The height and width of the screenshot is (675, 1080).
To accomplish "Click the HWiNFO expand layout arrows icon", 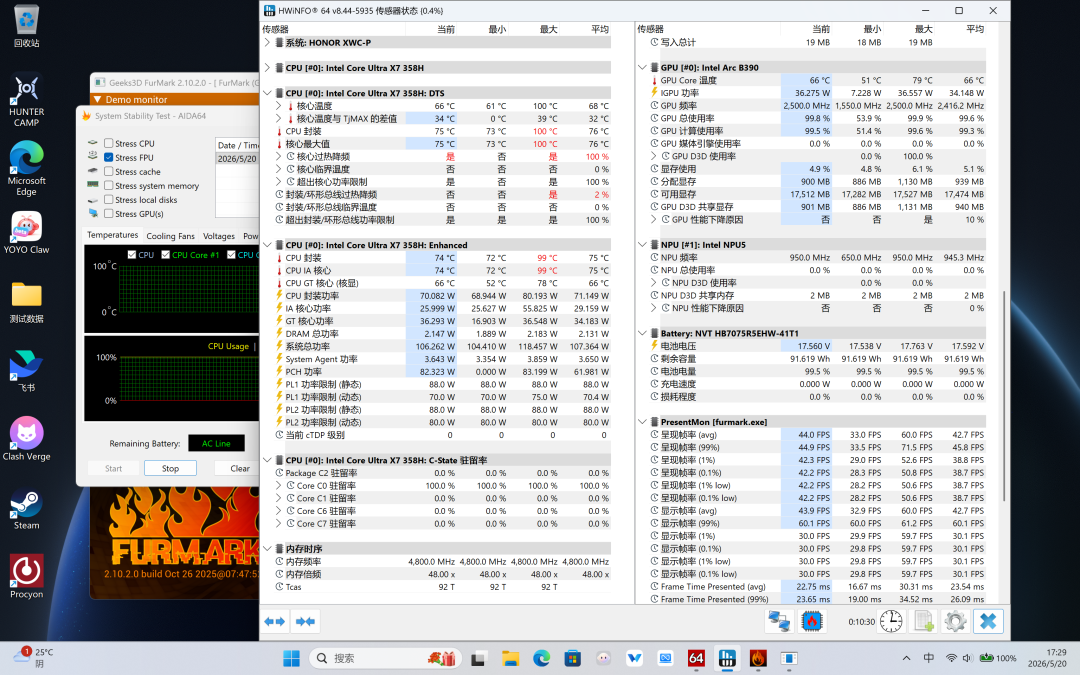I will tap(275, 621).
